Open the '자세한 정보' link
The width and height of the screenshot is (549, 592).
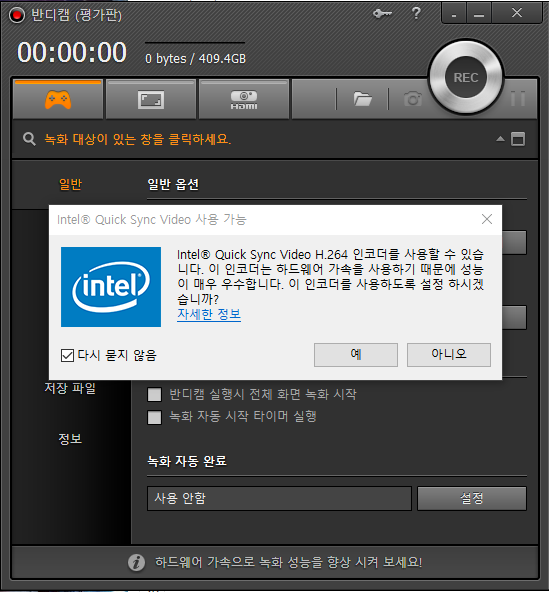[x=209, y=314]
